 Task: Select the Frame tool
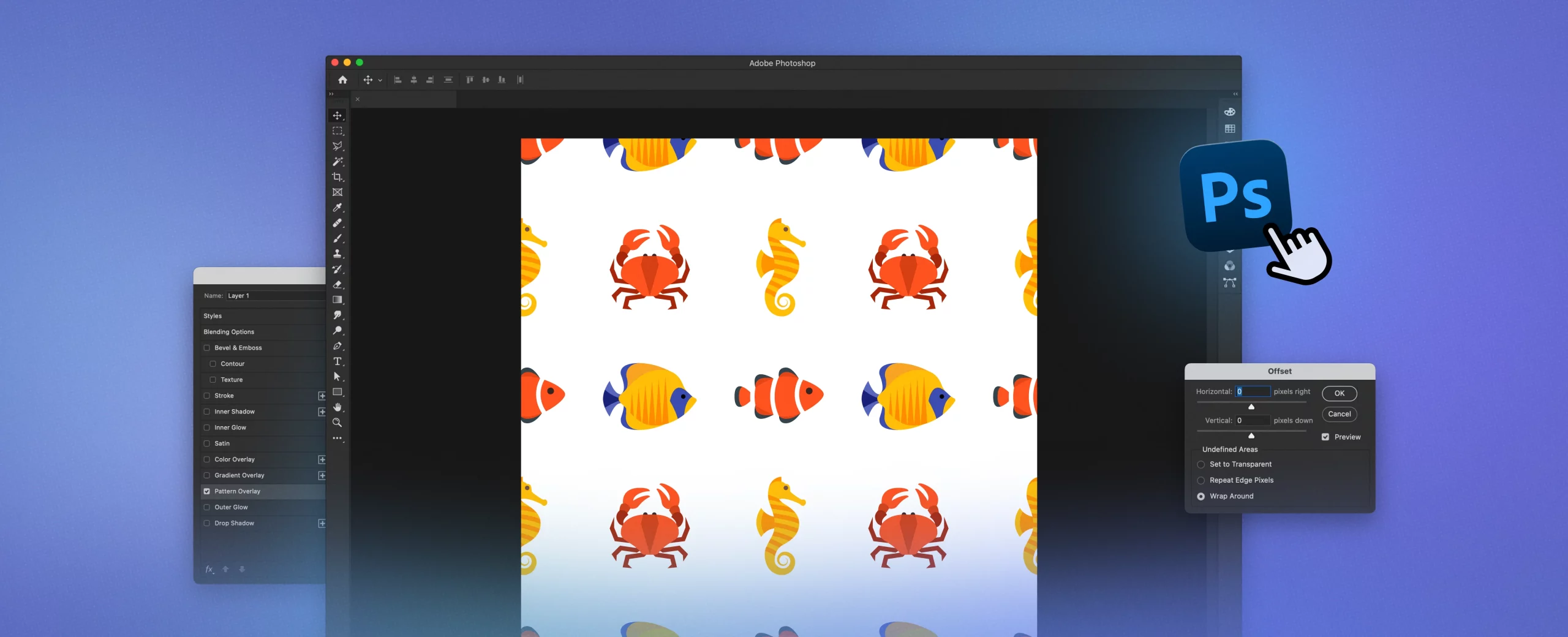click(x=337, y=192)
